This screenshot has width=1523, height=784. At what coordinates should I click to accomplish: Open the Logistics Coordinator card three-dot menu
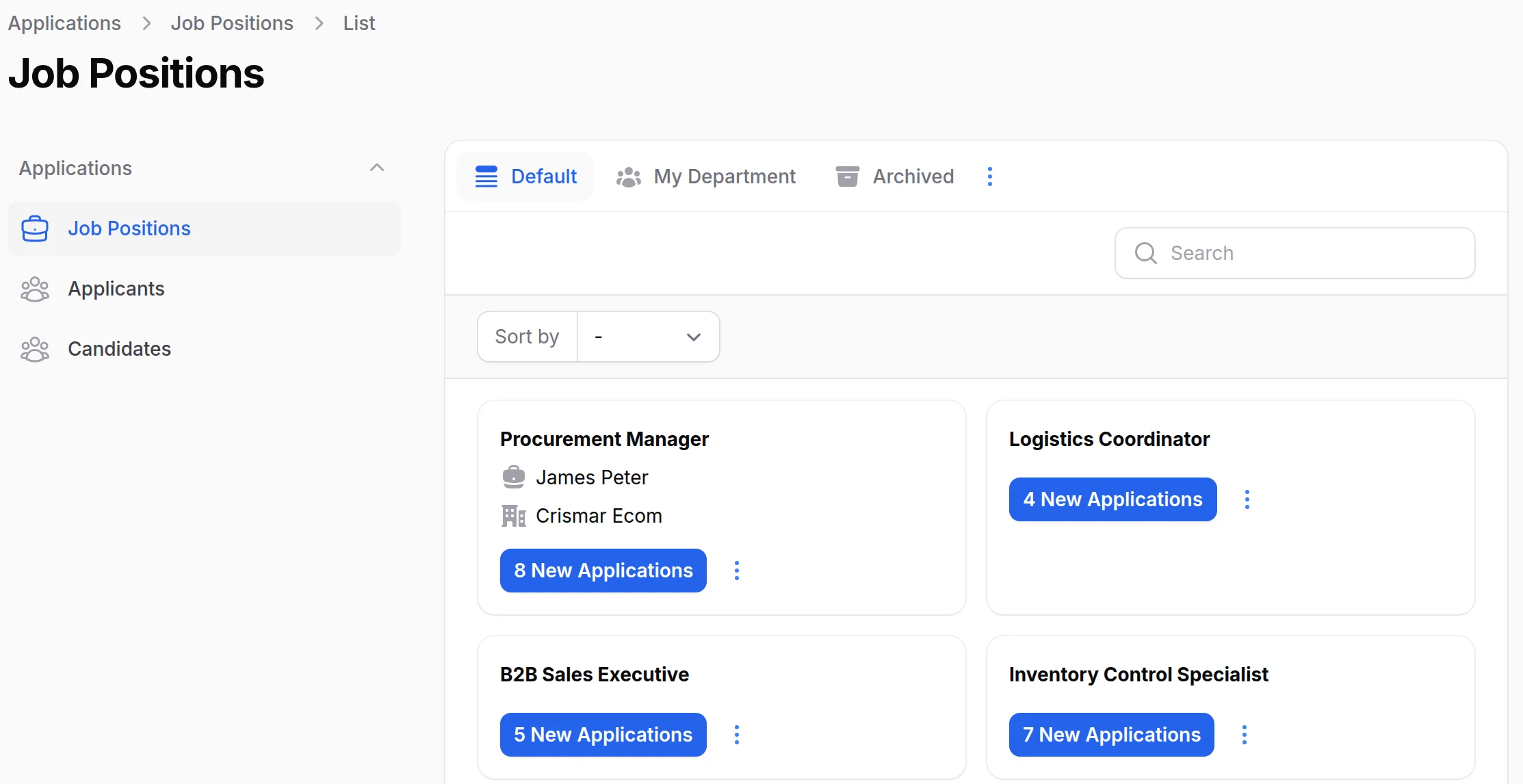click(1247, 499)
